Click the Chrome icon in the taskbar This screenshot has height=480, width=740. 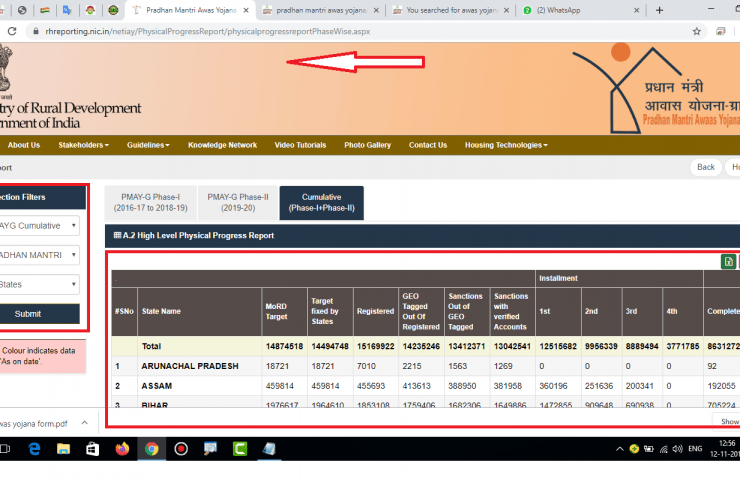[151, 449]
